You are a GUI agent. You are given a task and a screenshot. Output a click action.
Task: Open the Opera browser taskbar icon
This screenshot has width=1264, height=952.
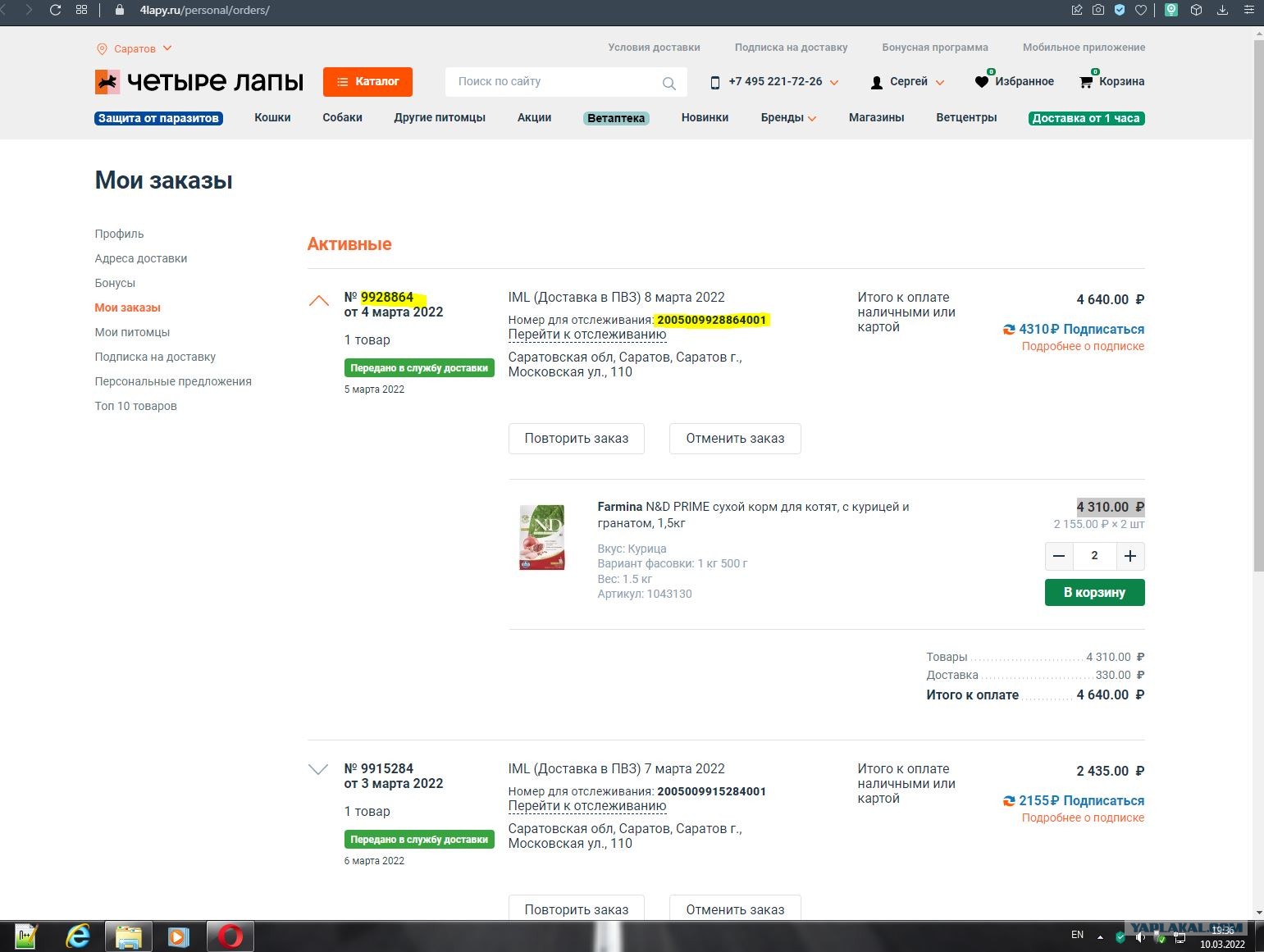pyautogui.click(x=230, y=936)
